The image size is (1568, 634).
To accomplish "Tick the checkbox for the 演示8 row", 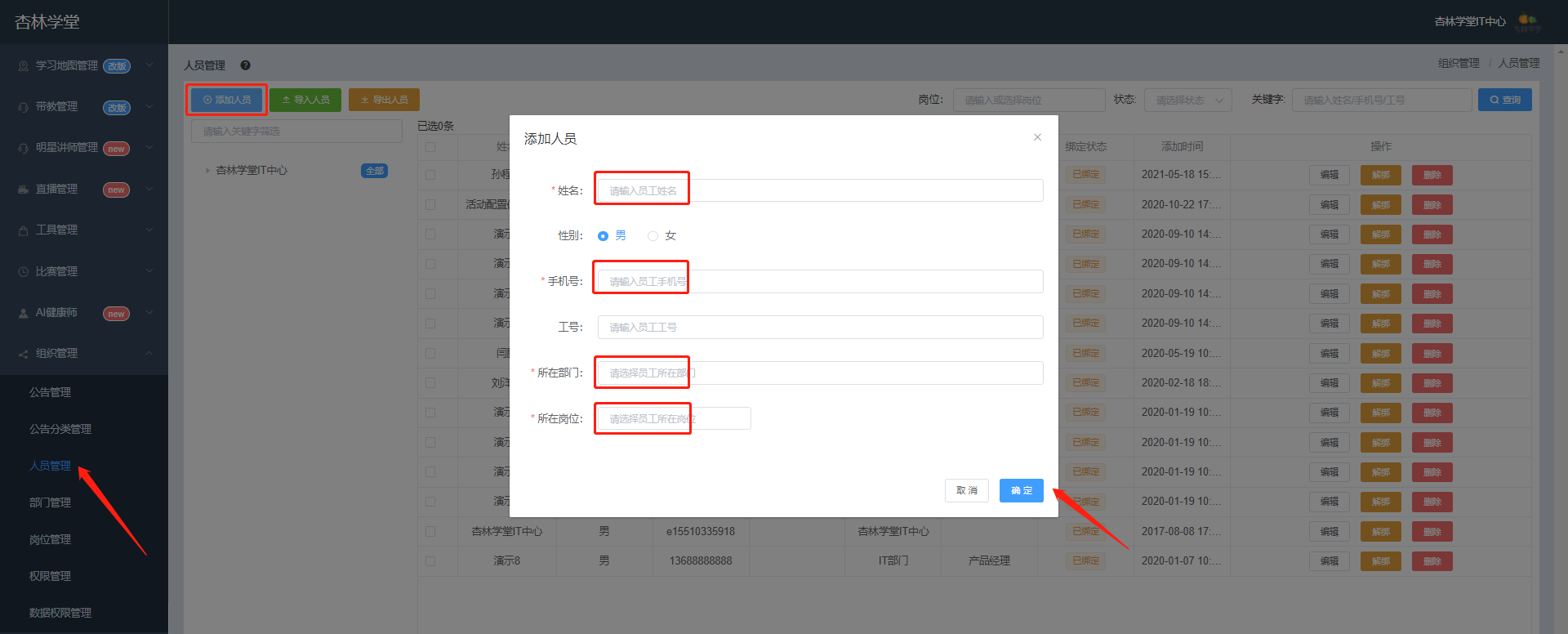I will [430, 561].
